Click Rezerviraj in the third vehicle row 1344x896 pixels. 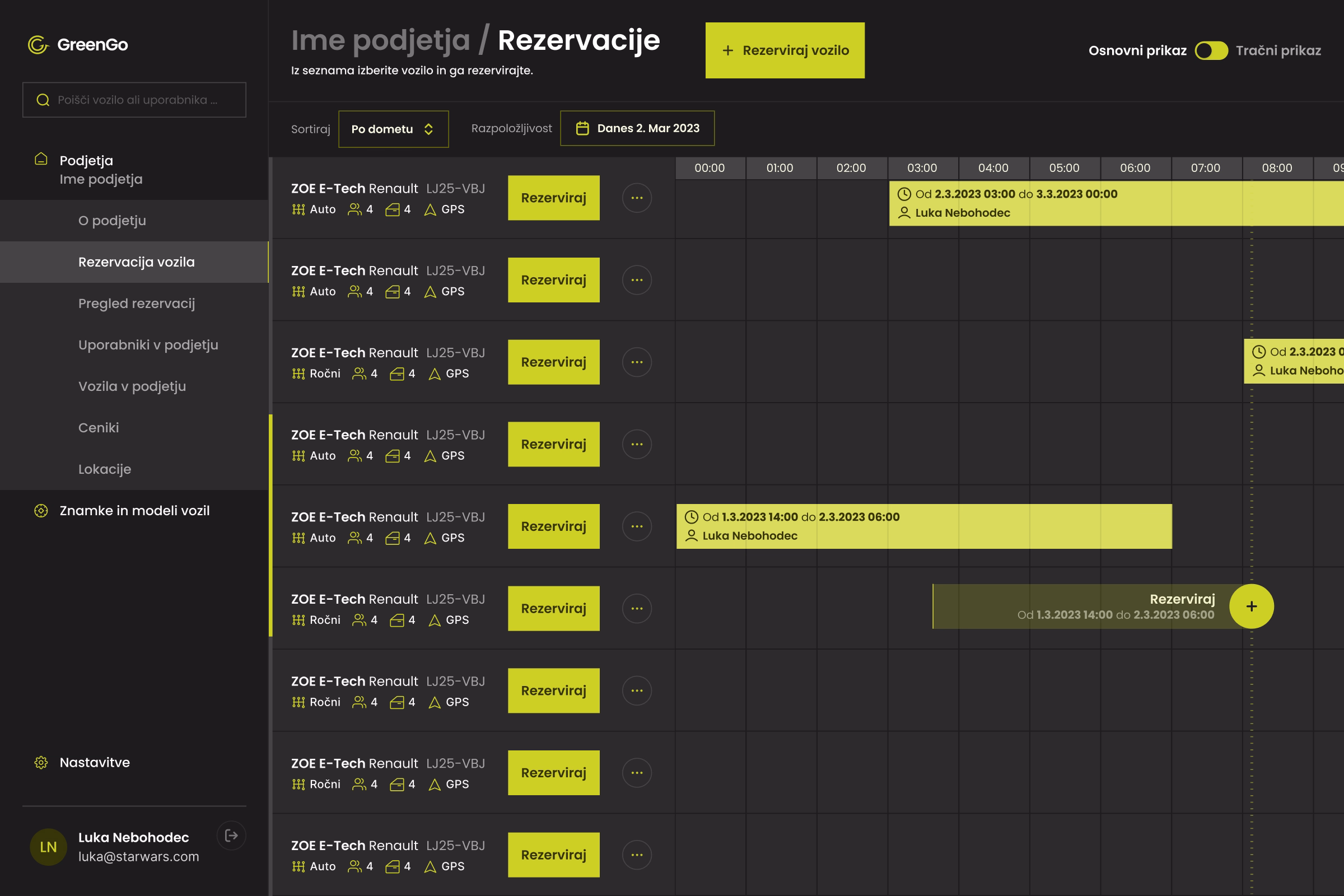554,362
